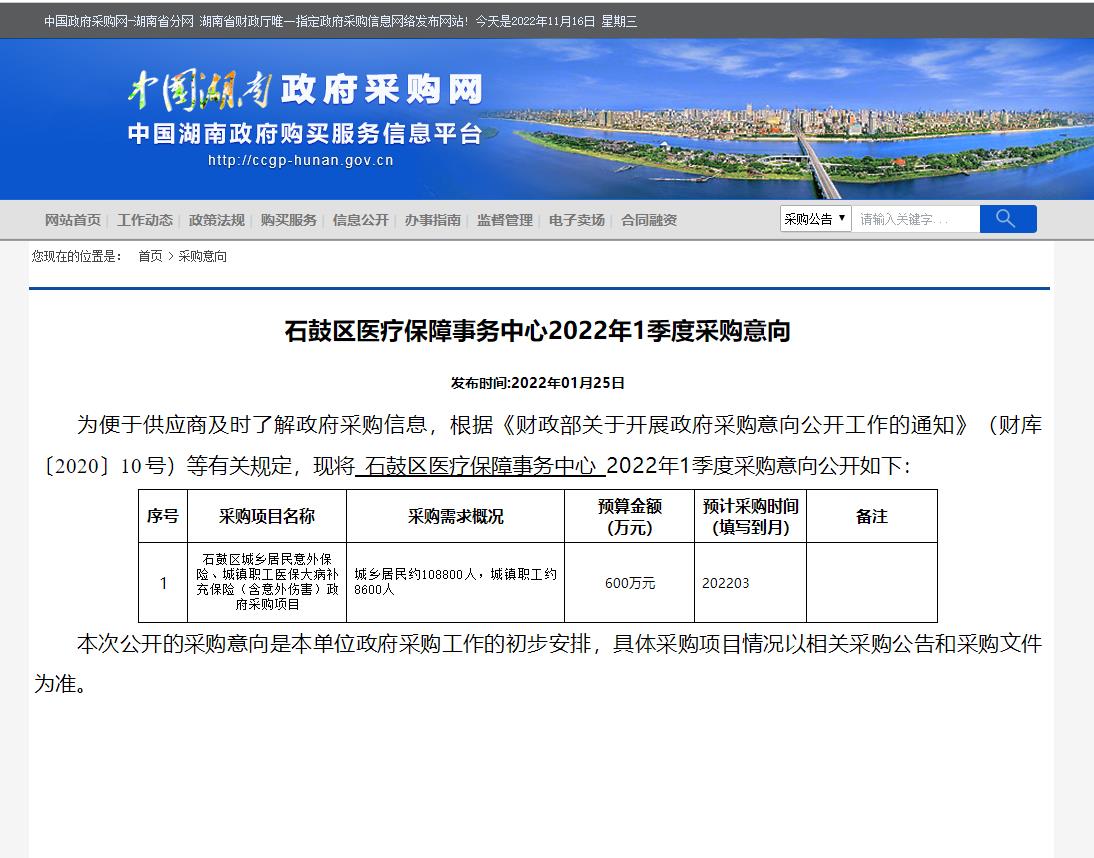The width and height of the screenshot is (1094, 858).
Task: Go to 监督管理 section
Action: 504,220
